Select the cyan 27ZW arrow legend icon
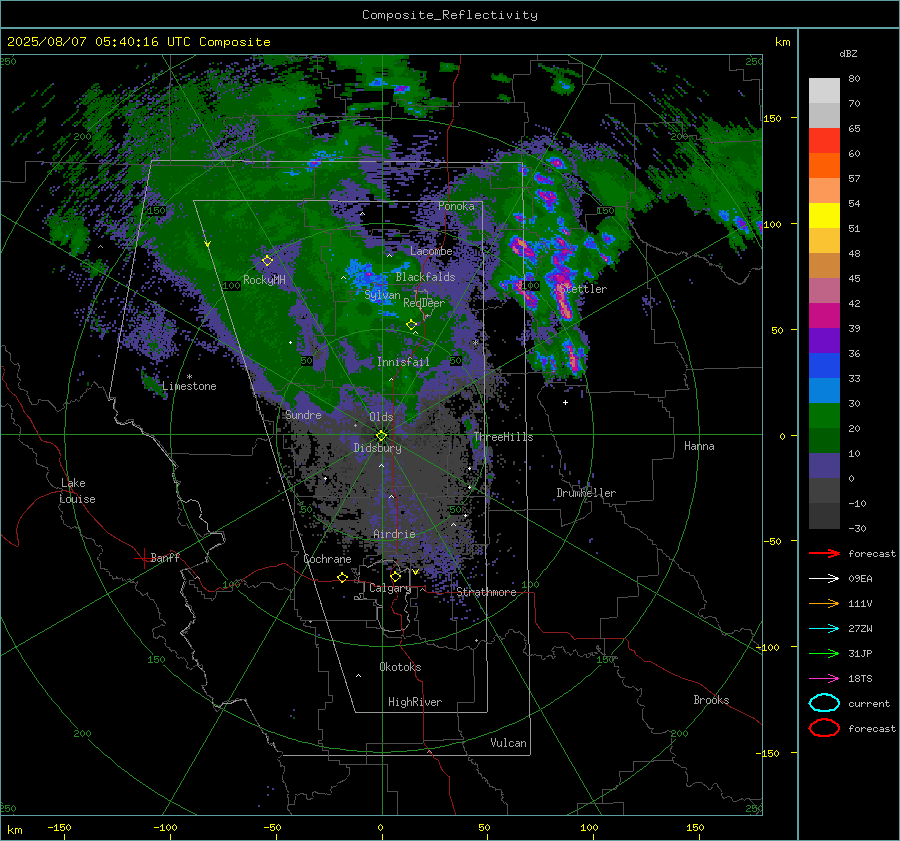This screenshot has height=841, width=900. (x=824, y=629)
